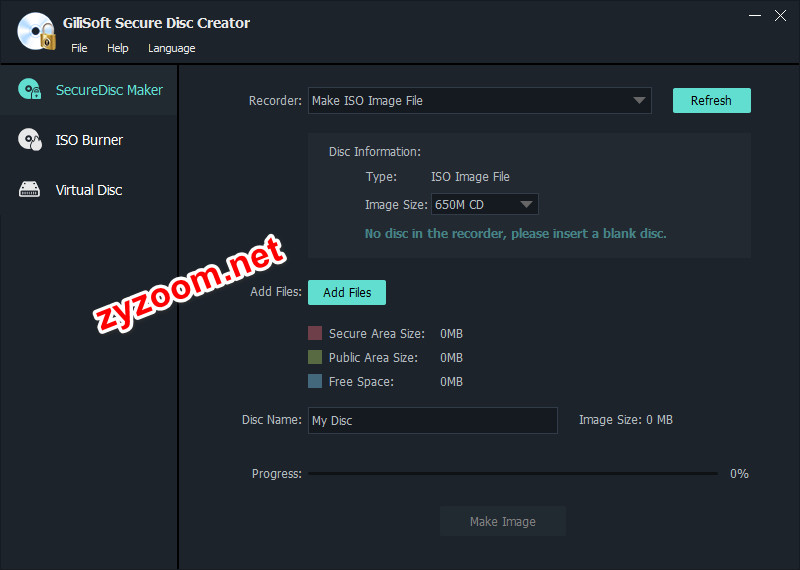Click the Public Area Size color swatch
The height and width of the screenshot is (570, 800).
[315, 357]
